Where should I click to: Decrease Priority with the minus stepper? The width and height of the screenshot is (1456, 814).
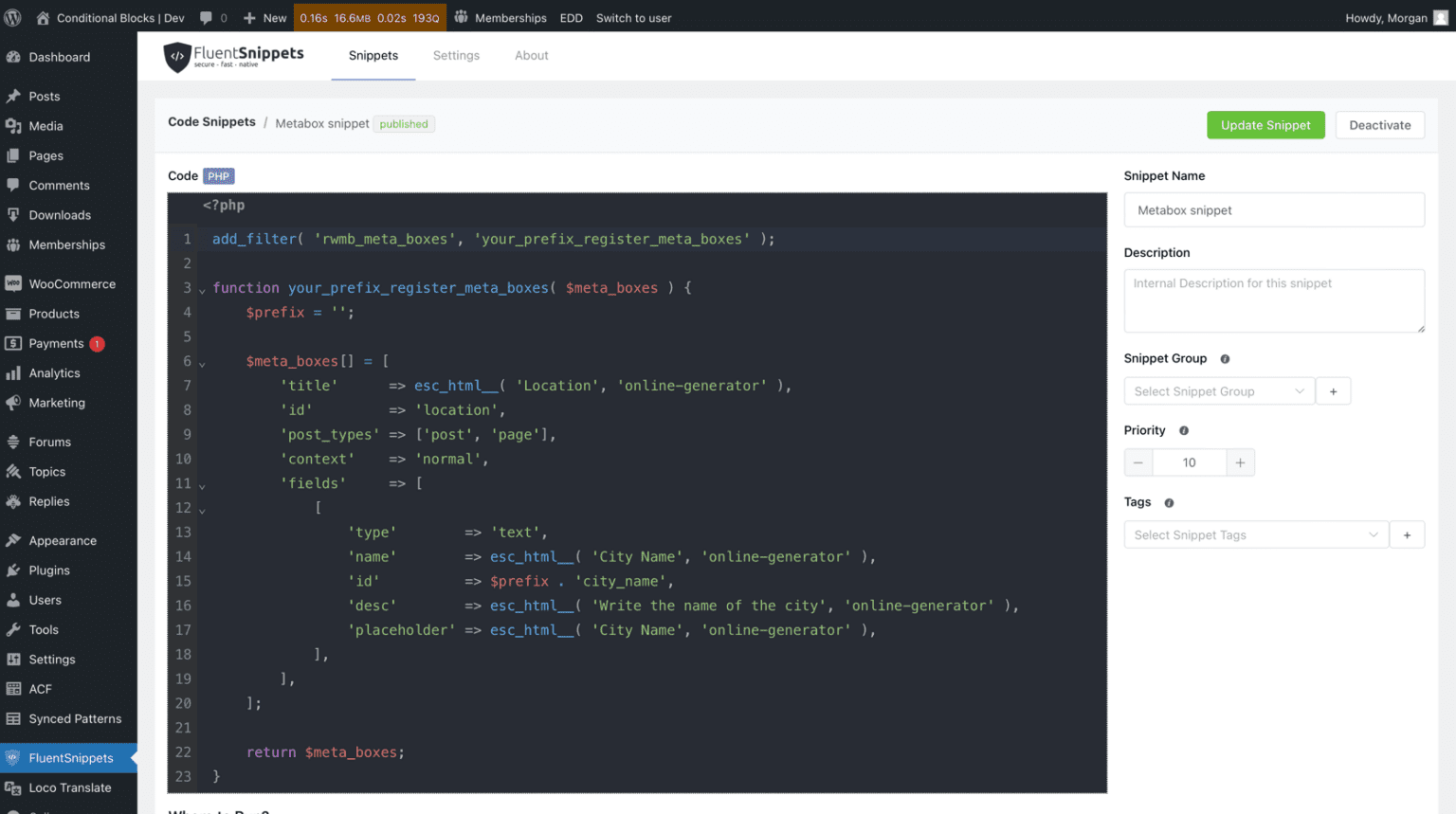point(1137,462)
